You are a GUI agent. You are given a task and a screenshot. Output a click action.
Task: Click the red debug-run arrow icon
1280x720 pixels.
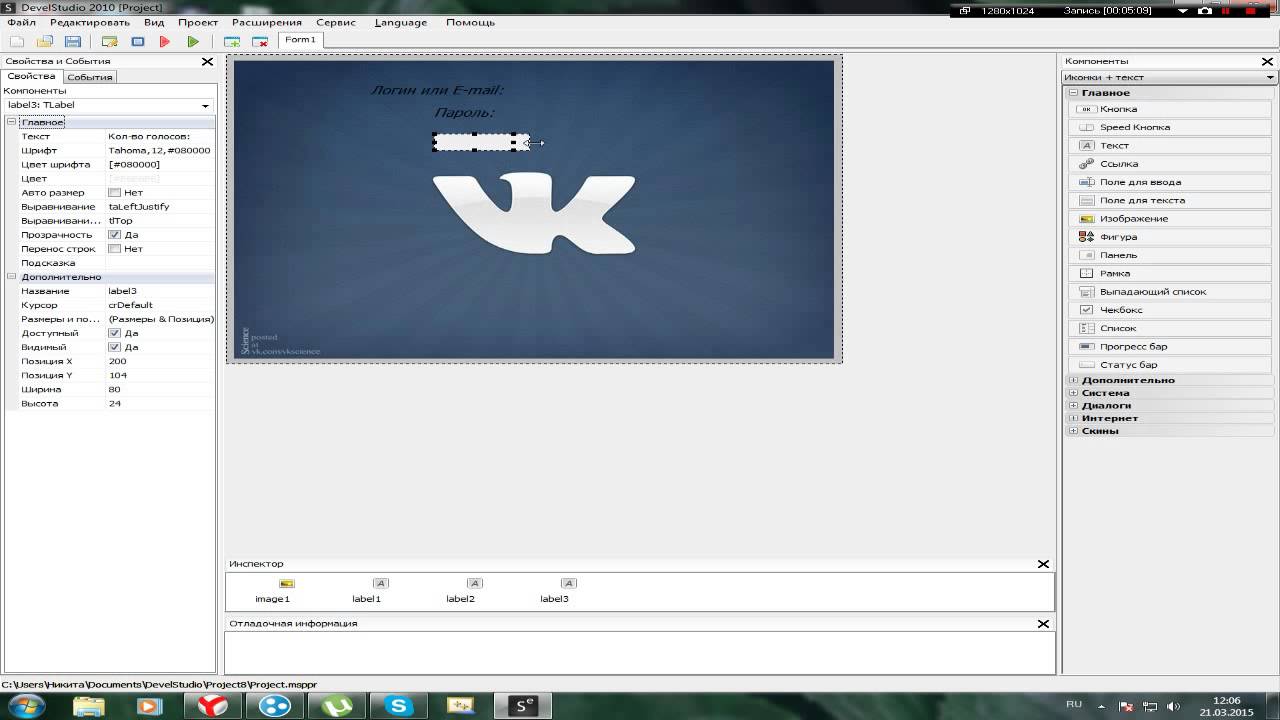coord(165,41)
